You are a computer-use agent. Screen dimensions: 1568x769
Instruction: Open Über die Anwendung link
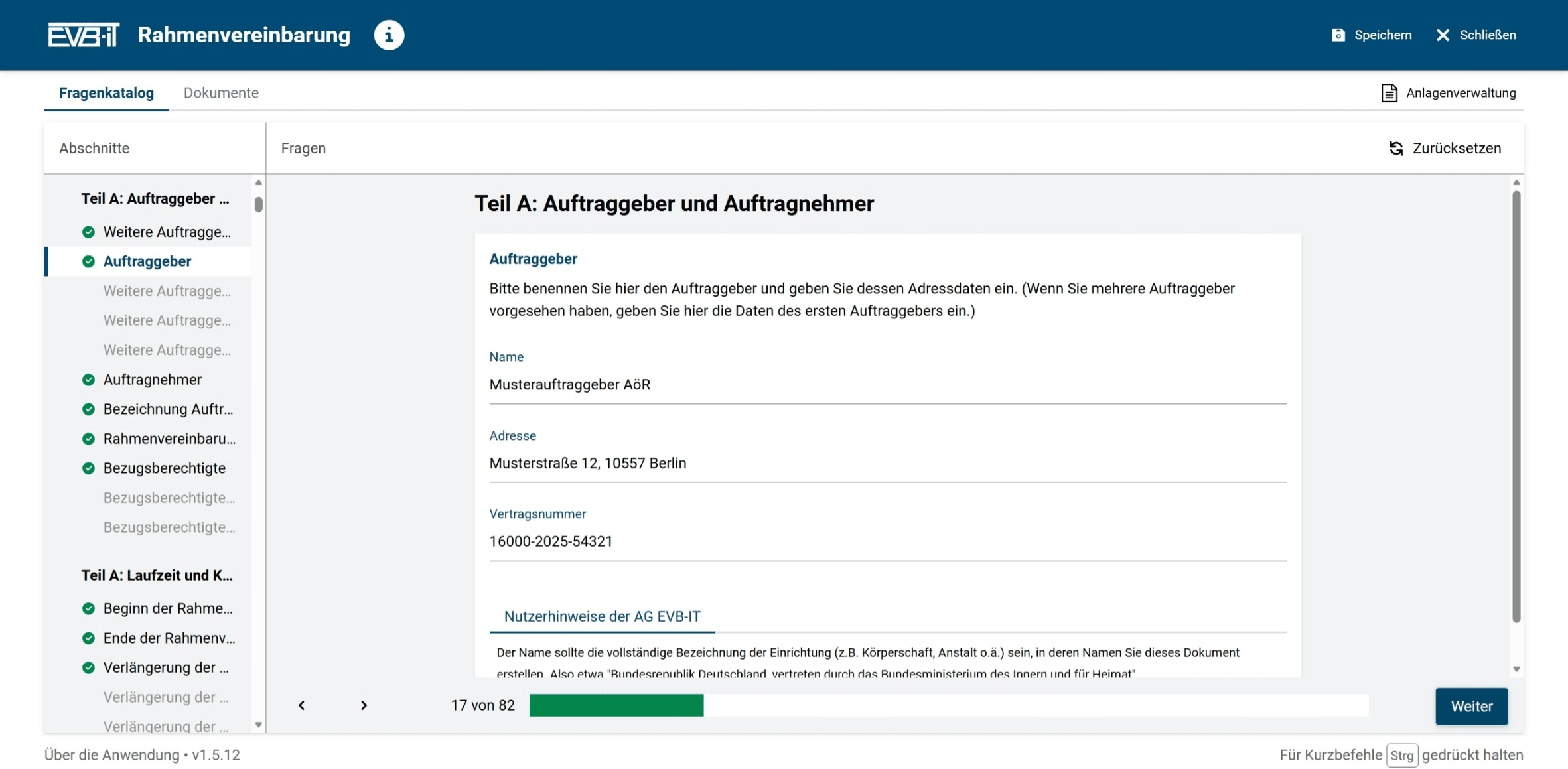(x=111, y=755)
